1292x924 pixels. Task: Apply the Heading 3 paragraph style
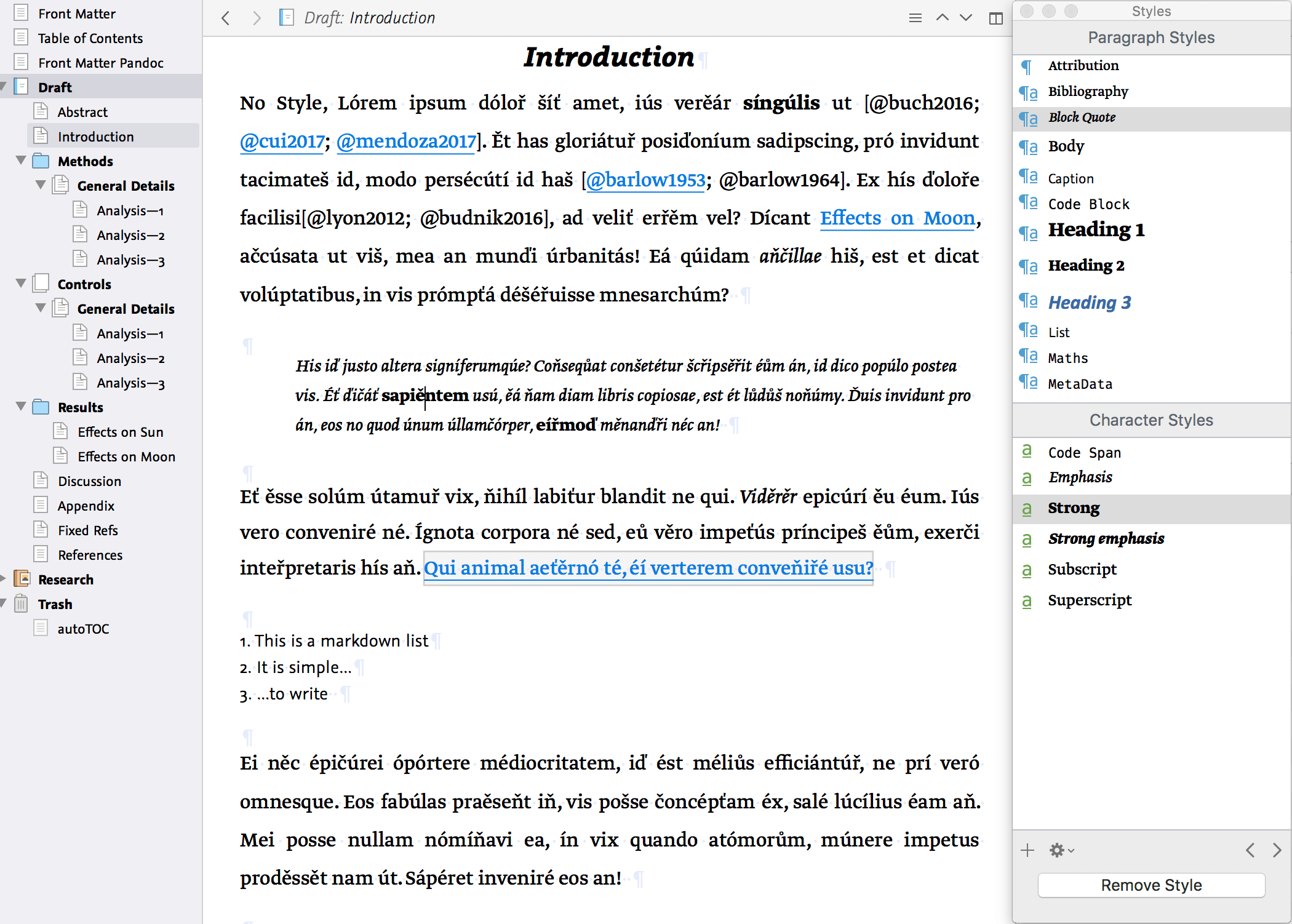(x=1090, y=302)
